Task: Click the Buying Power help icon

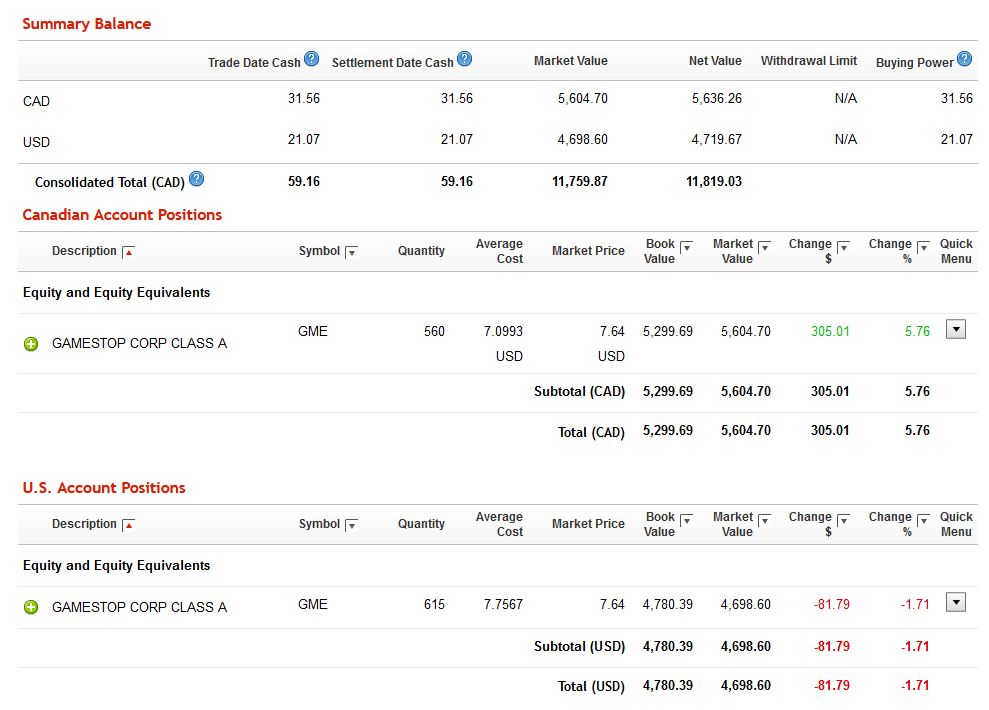Action: [x=964, y=59]
